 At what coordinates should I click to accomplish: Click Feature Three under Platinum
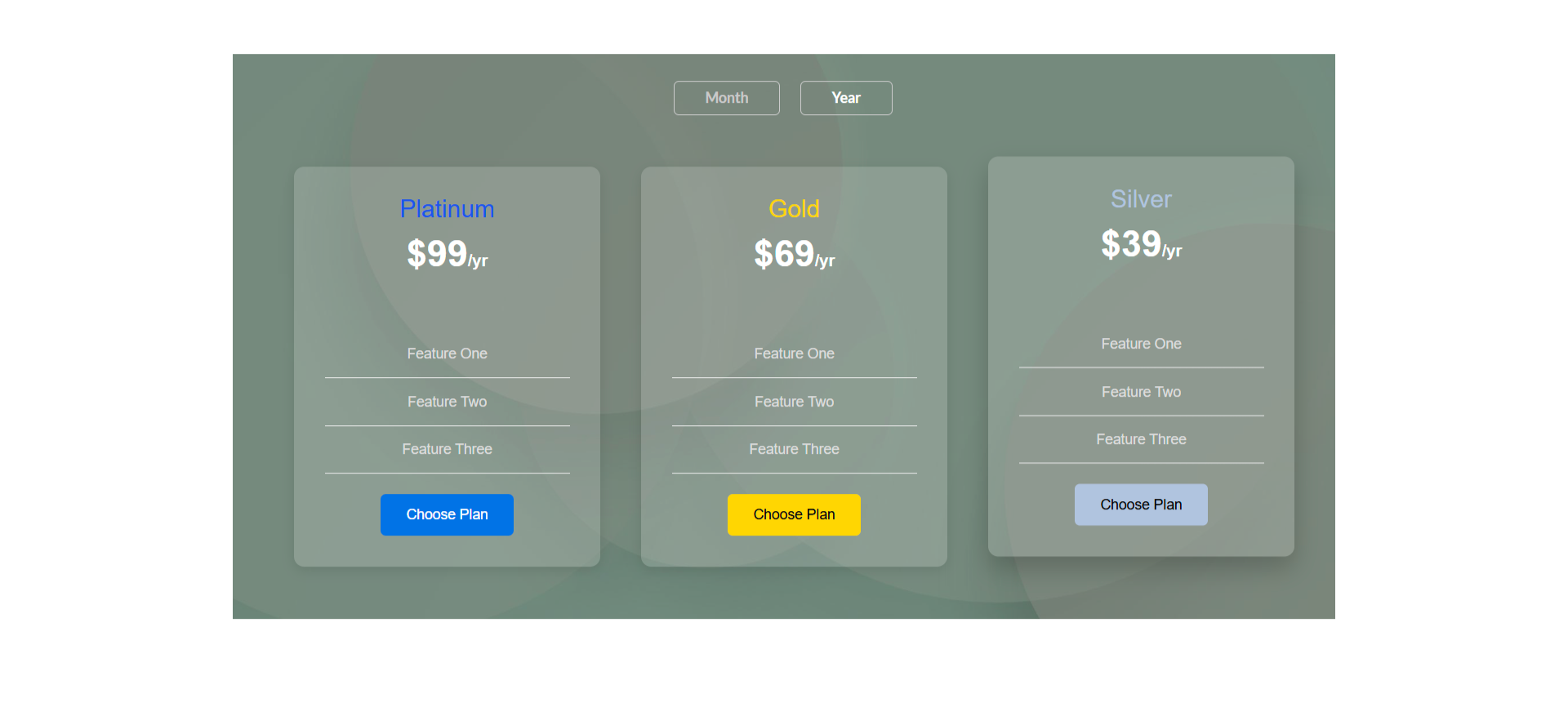(447, 449)
